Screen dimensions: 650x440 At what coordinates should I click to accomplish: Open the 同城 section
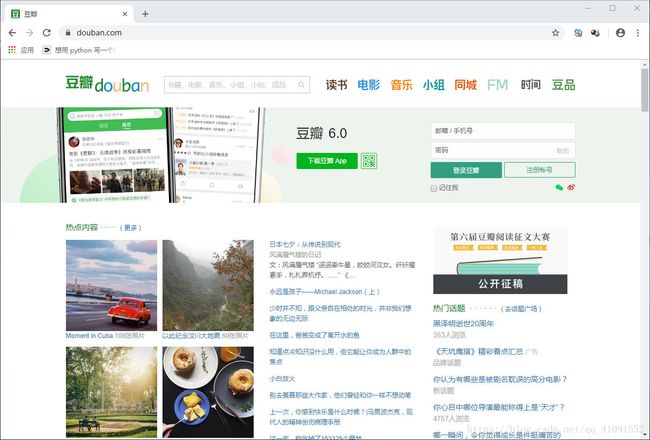coord(466,85)
